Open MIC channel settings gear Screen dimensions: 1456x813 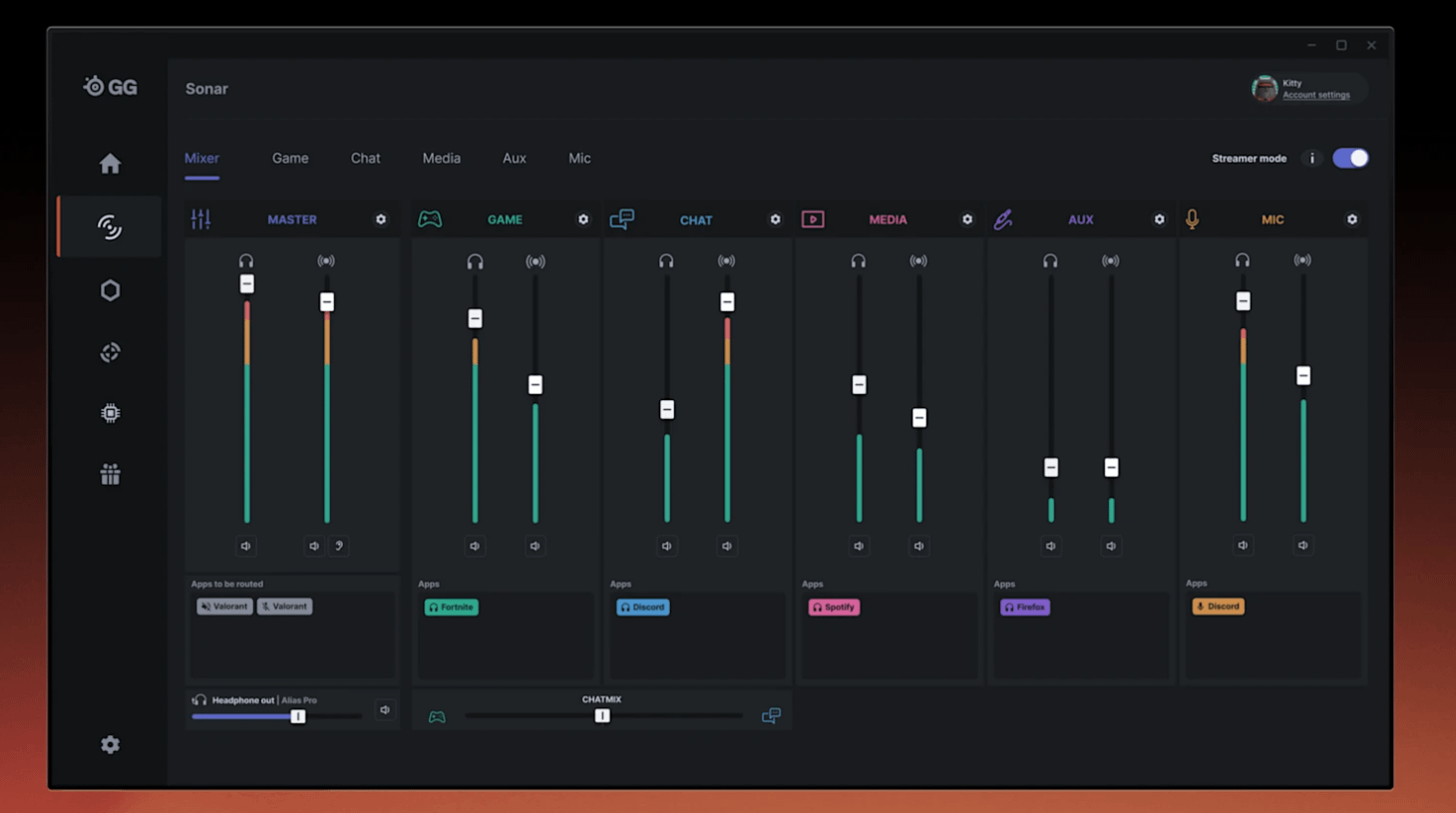[1352, 219]
